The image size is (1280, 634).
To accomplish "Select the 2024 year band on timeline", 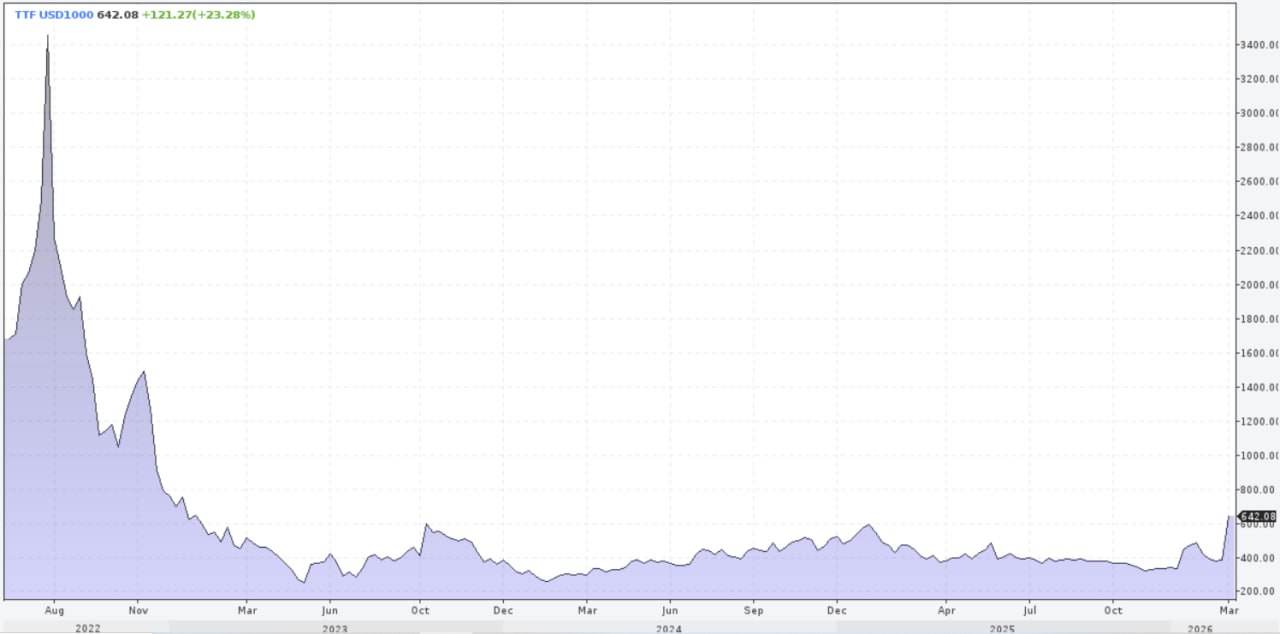I will [x=668, y=628].
